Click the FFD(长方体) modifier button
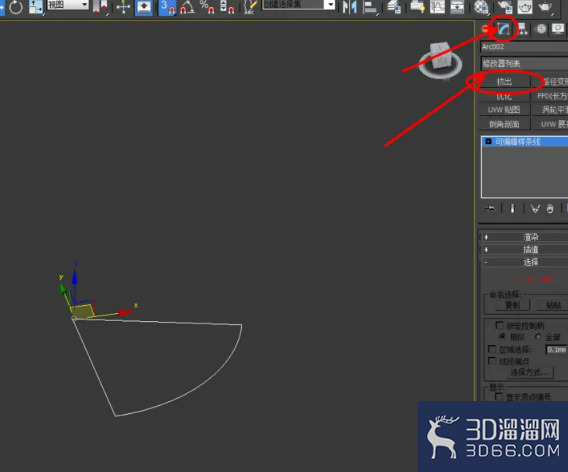Viewport: 568px width, 472px height. 550,96
